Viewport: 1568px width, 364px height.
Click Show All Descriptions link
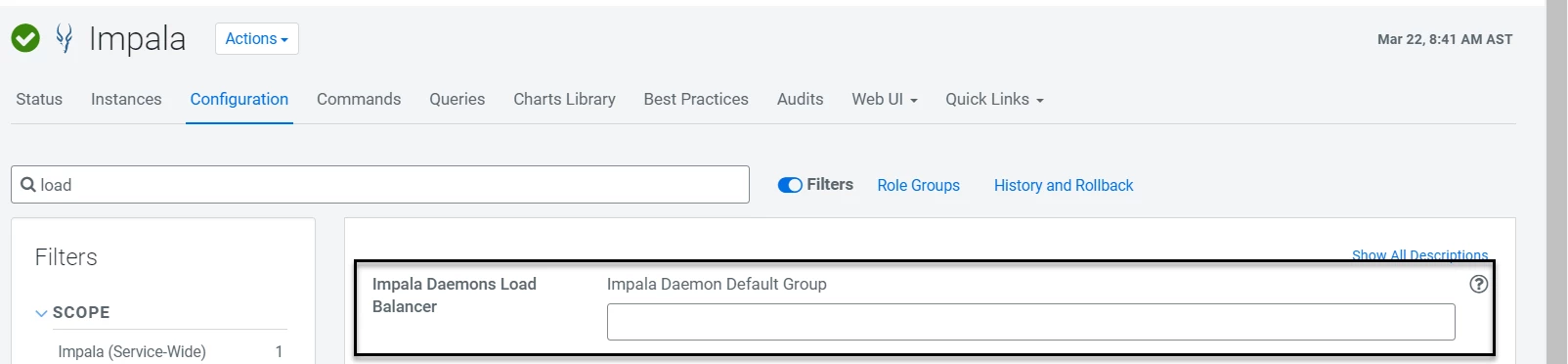pos(1419,254)
